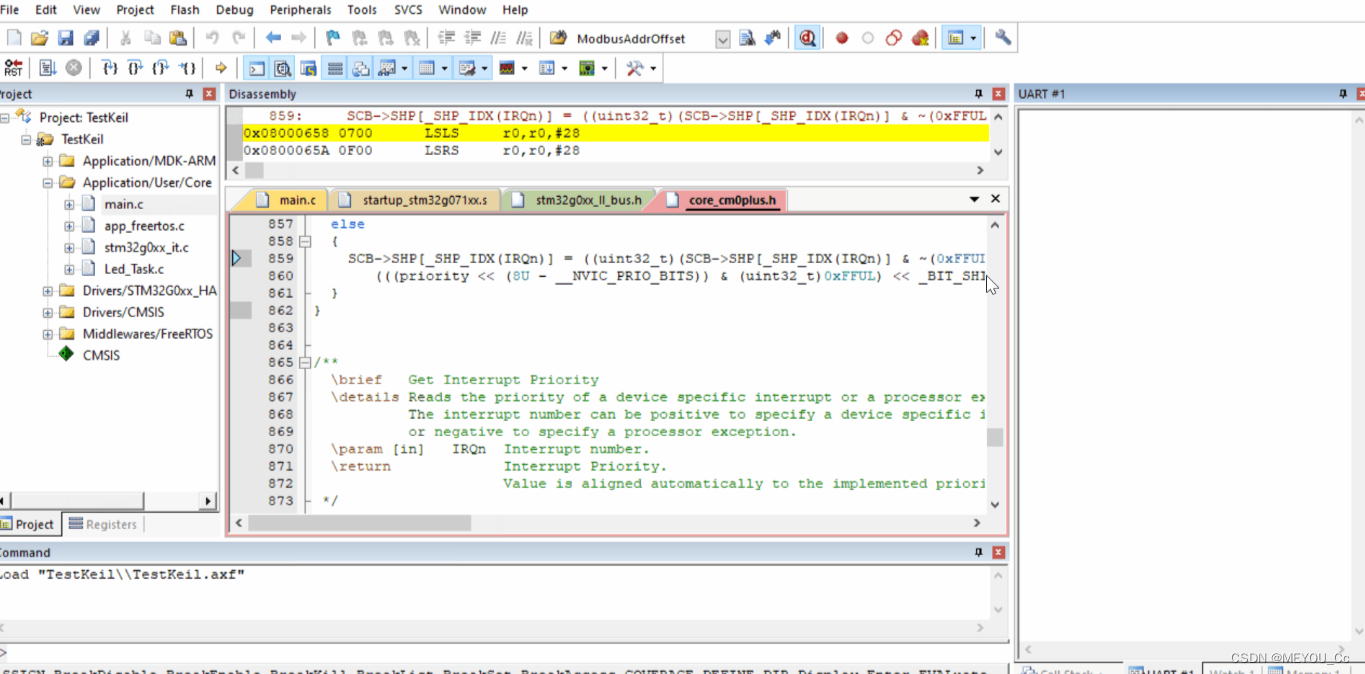Click the Save All icon

pos(91,38)
